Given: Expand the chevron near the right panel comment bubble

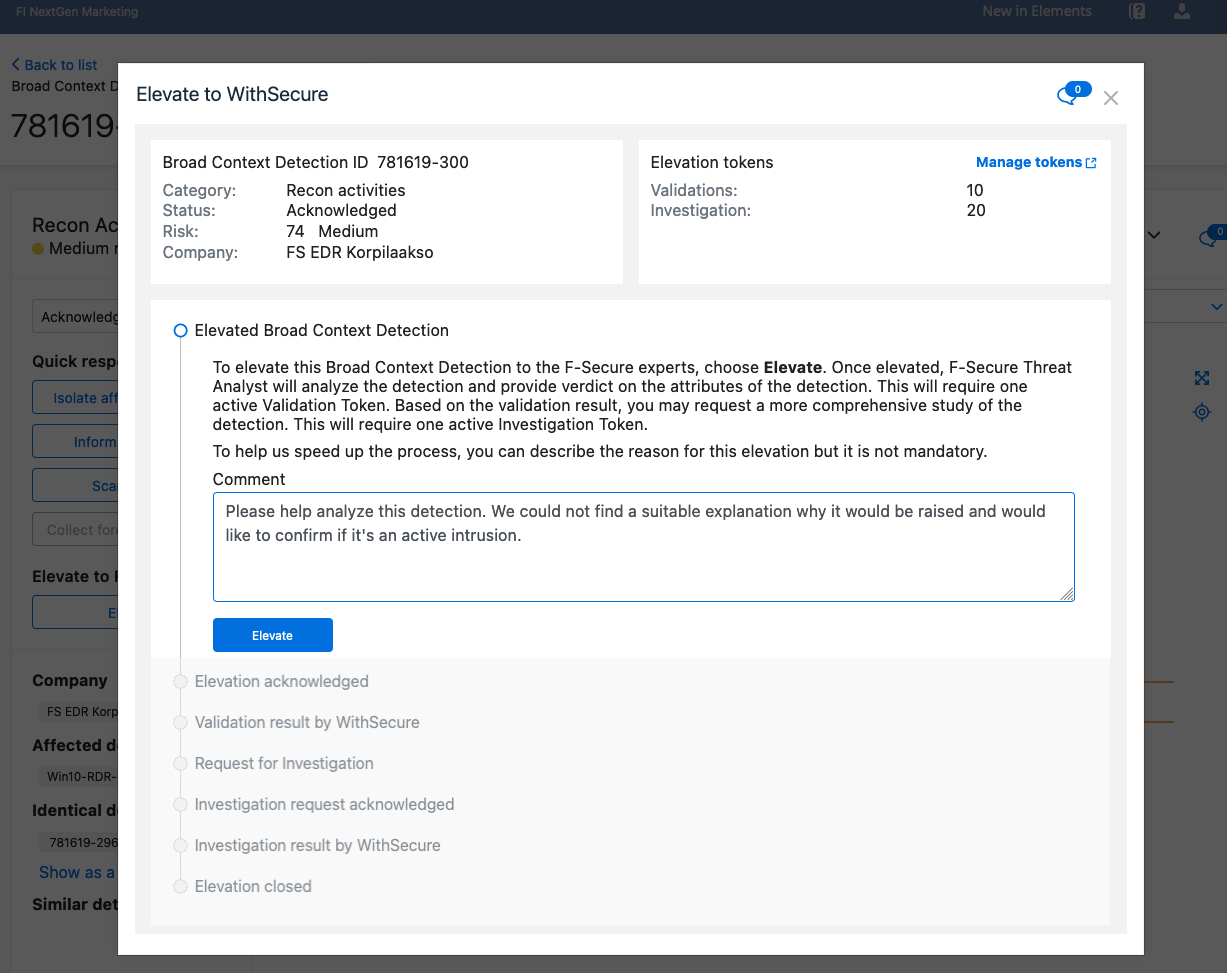Looking at the screenshot, I should pos(1154,234).
